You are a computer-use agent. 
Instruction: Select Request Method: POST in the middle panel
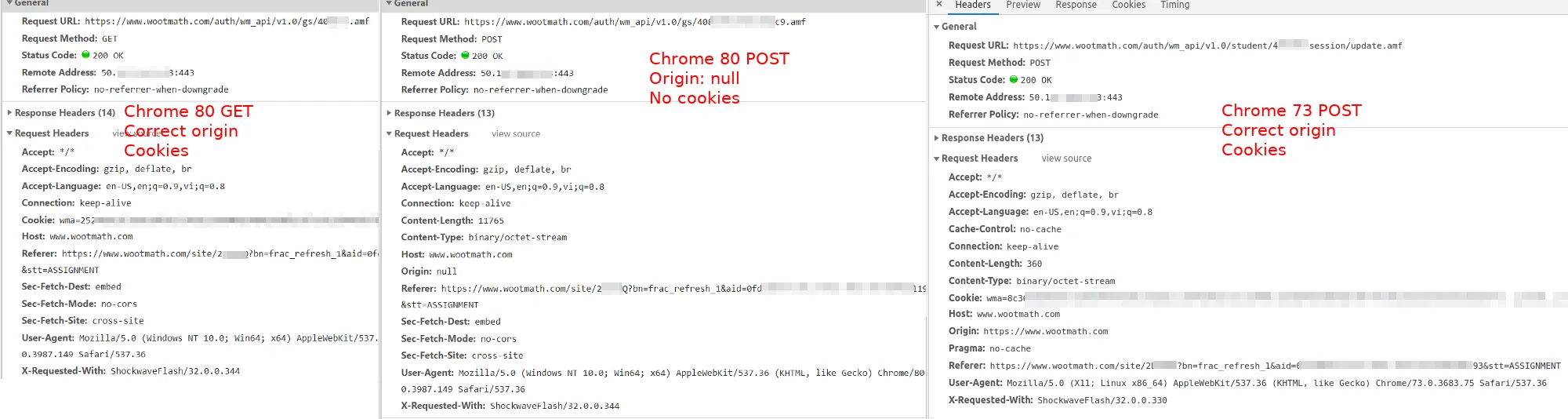(x=452, y=39)
